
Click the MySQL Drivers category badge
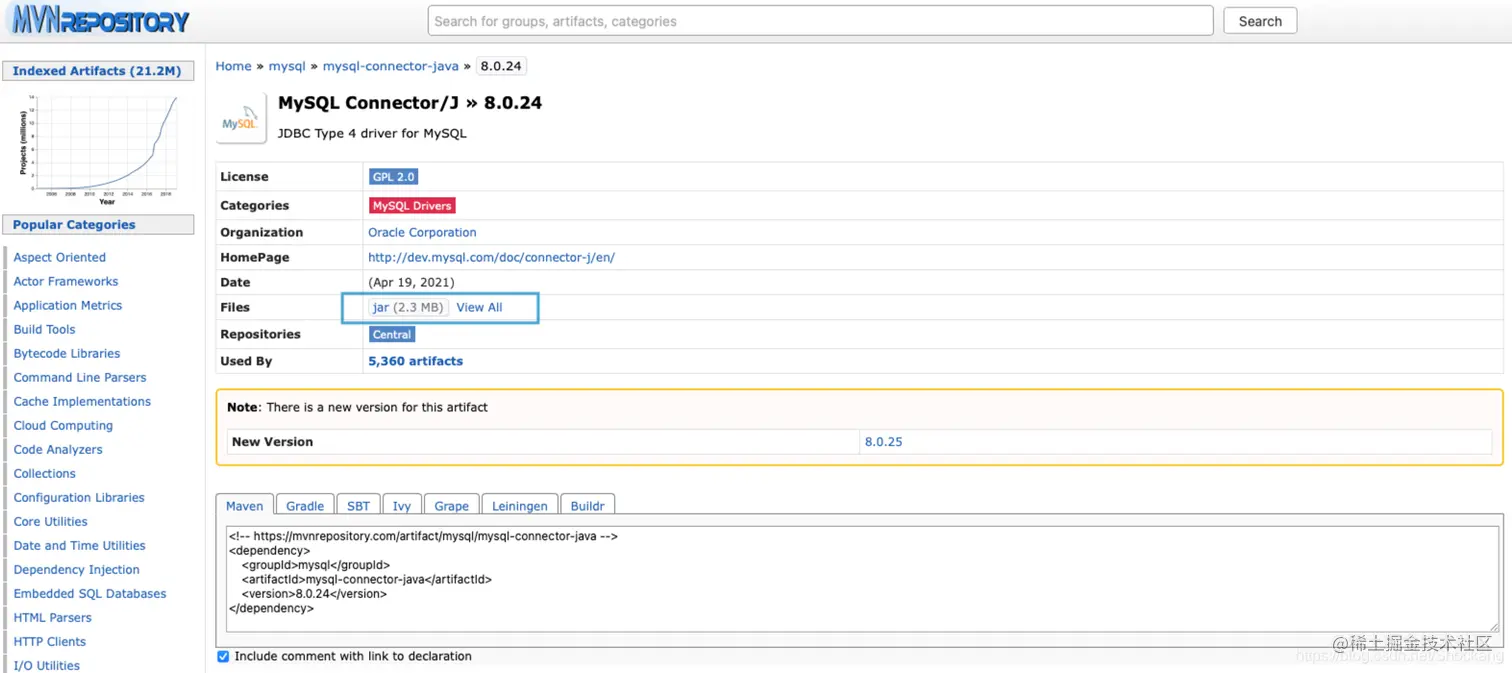pyautogui.click(x=412, y=206)
